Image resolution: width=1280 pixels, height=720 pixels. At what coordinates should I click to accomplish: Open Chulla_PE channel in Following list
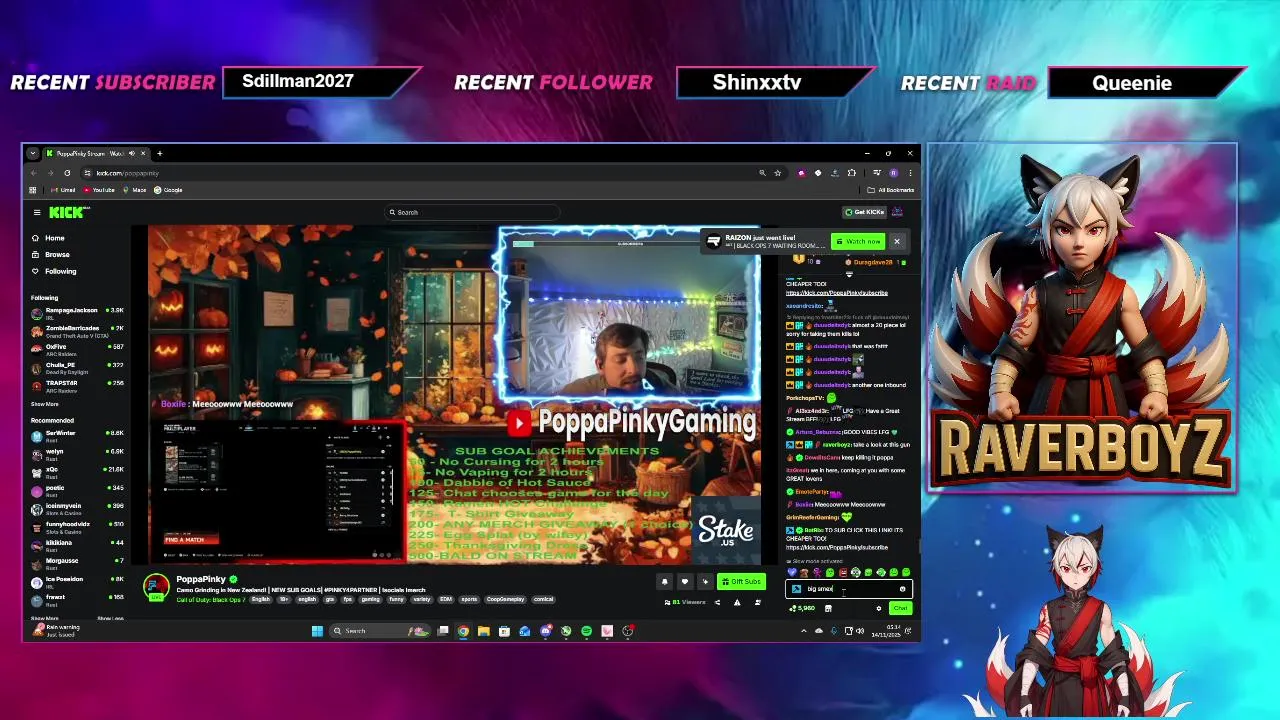point(77,366)
